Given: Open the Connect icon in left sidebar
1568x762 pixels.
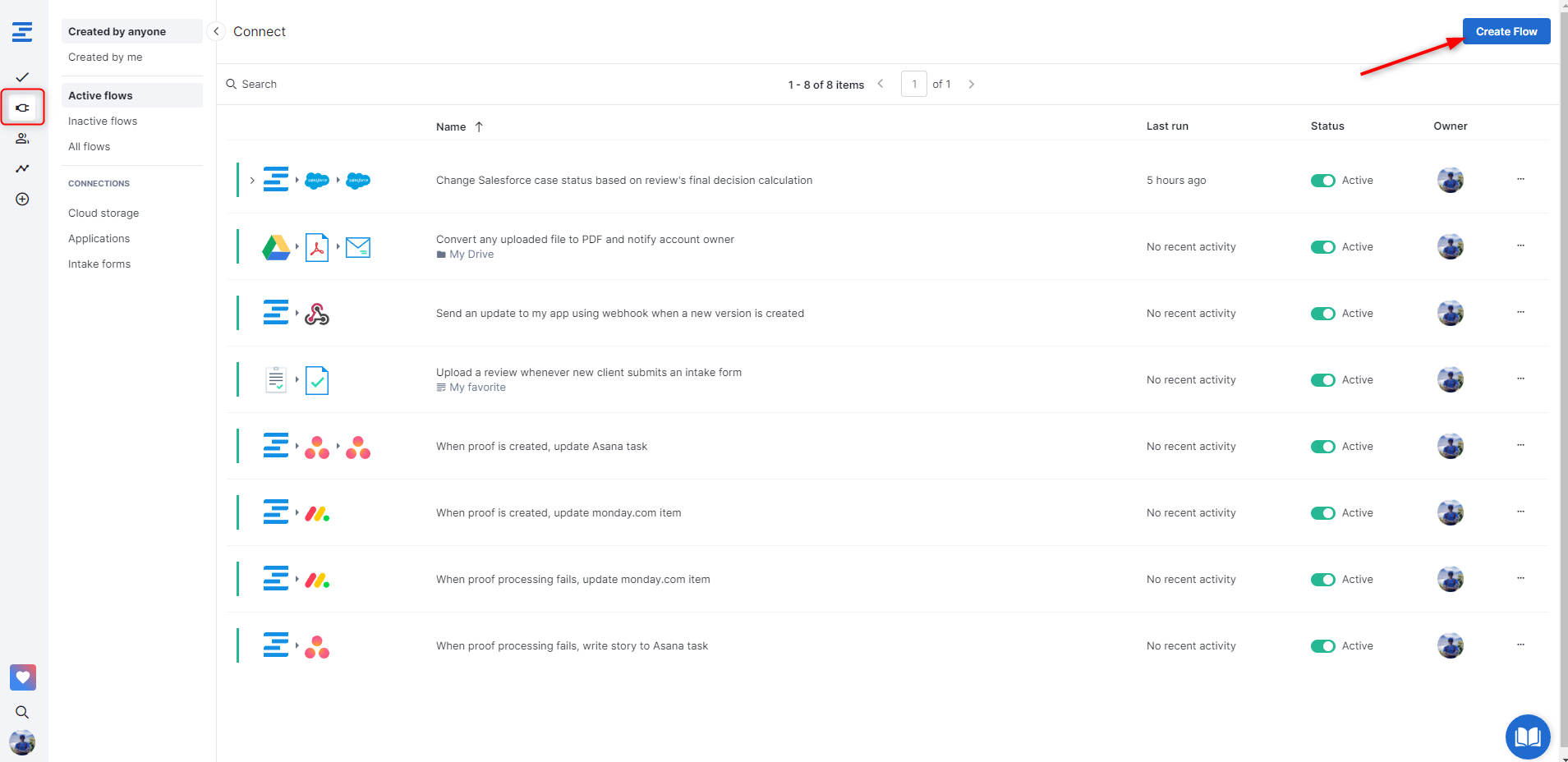Looking at the screenshot, I should [x=22, y=108].
